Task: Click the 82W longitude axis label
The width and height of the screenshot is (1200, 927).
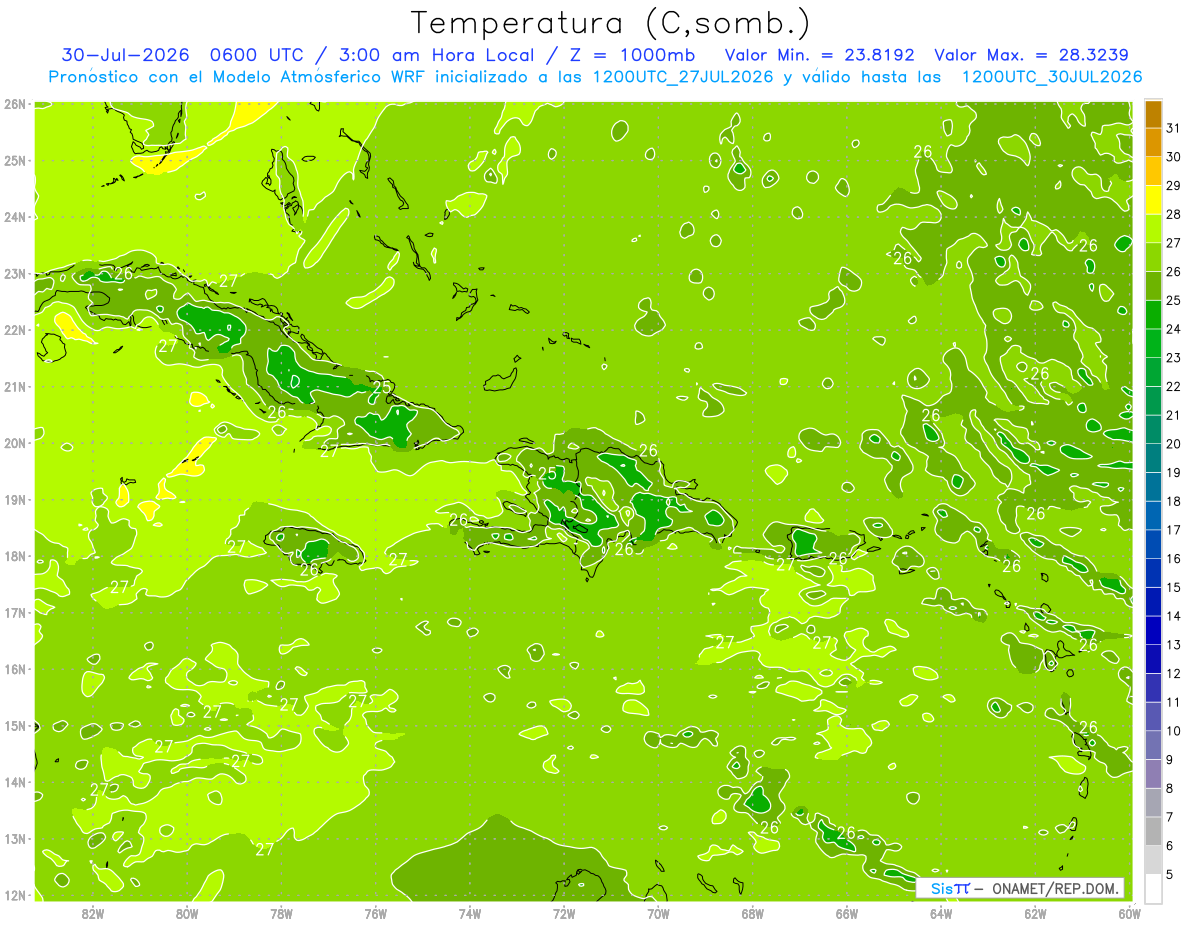Action: 93,913
